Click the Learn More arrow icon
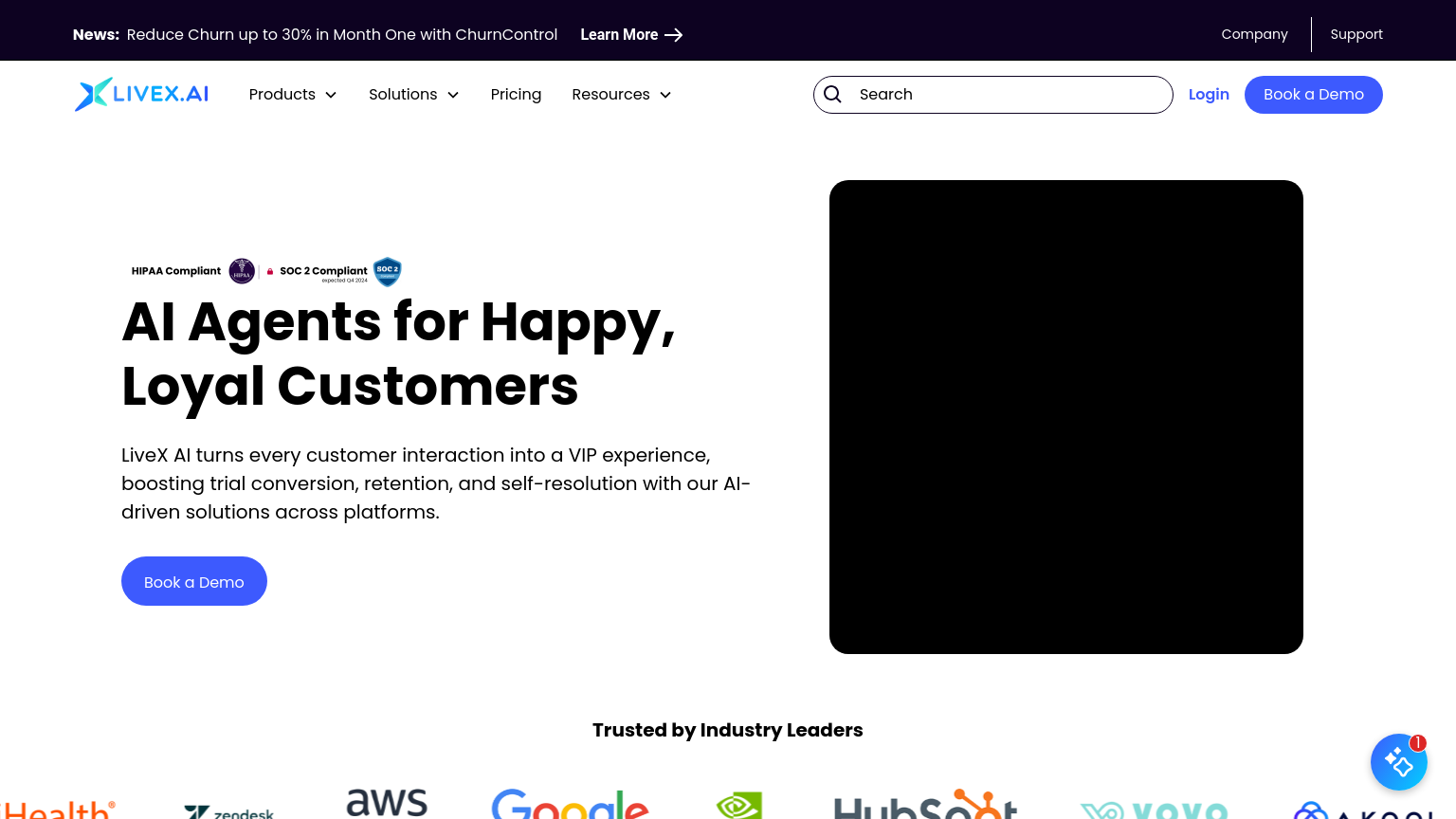1456x819 pixels. pyautogui.click(x=673, y=35)
